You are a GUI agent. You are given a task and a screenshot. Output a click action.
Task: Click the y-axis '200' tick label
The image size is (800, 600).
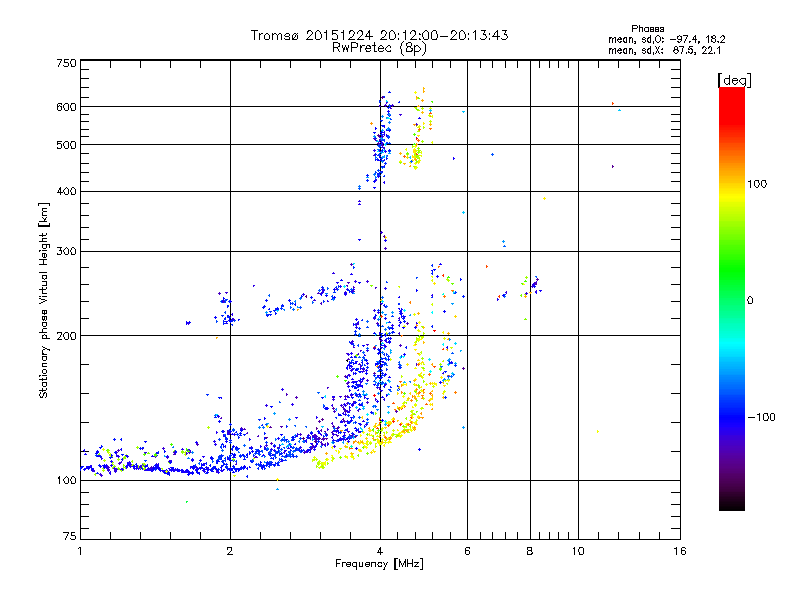click(66, 336)
